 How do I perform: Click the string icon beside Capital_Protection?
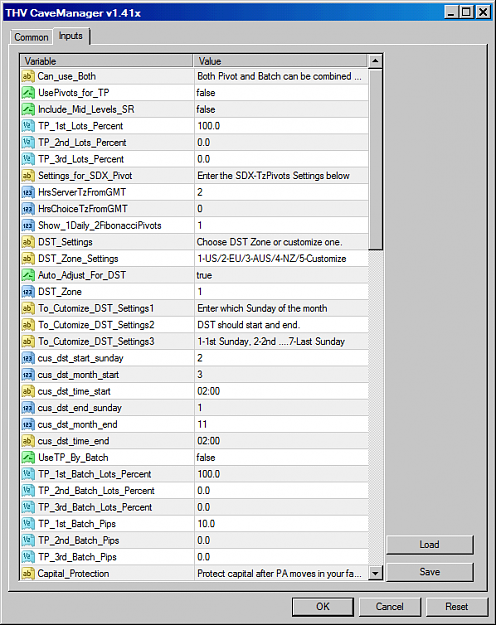(x=28, y=574)
